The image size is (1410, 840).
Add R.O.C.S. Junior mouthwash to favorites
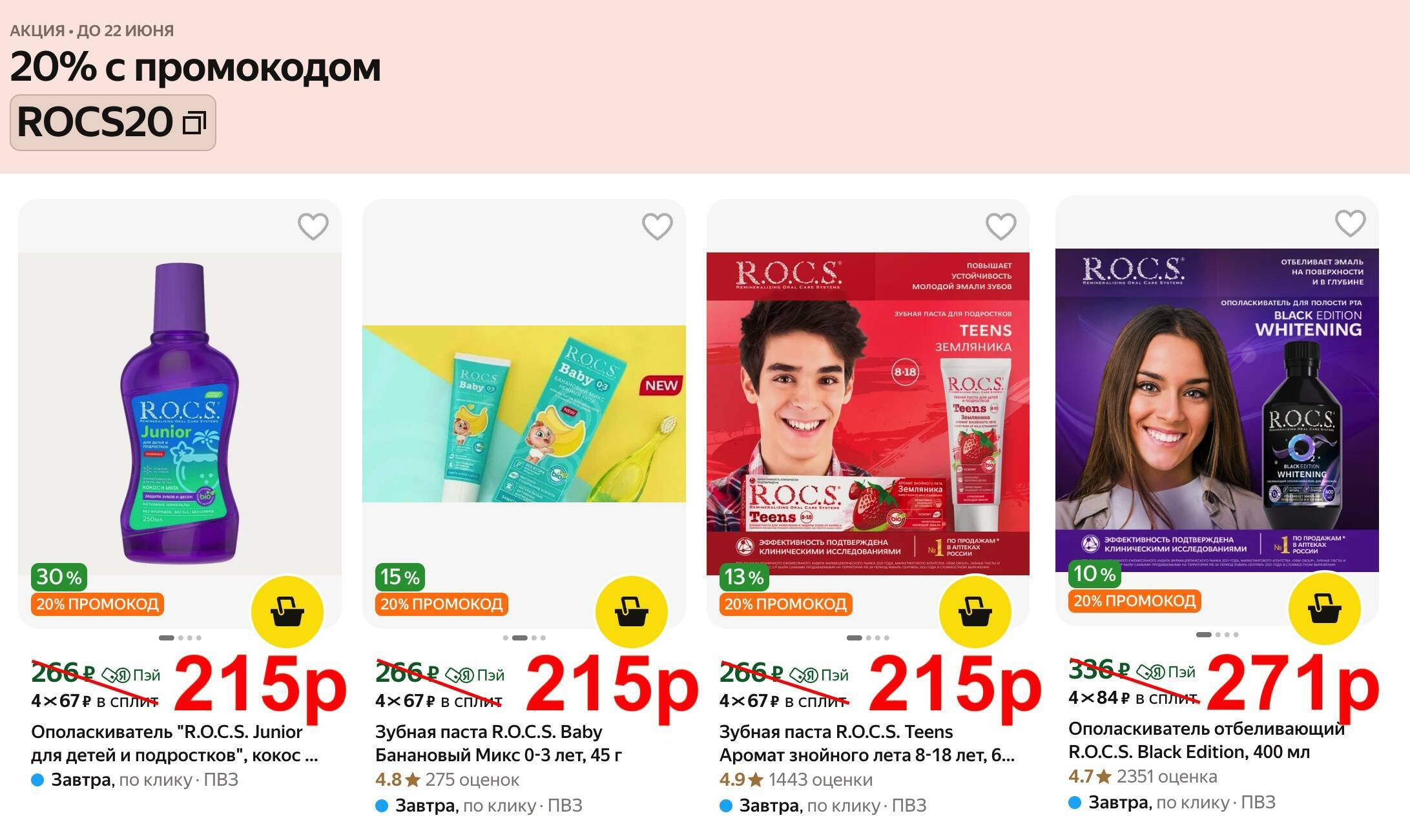[x=313, y=227]
